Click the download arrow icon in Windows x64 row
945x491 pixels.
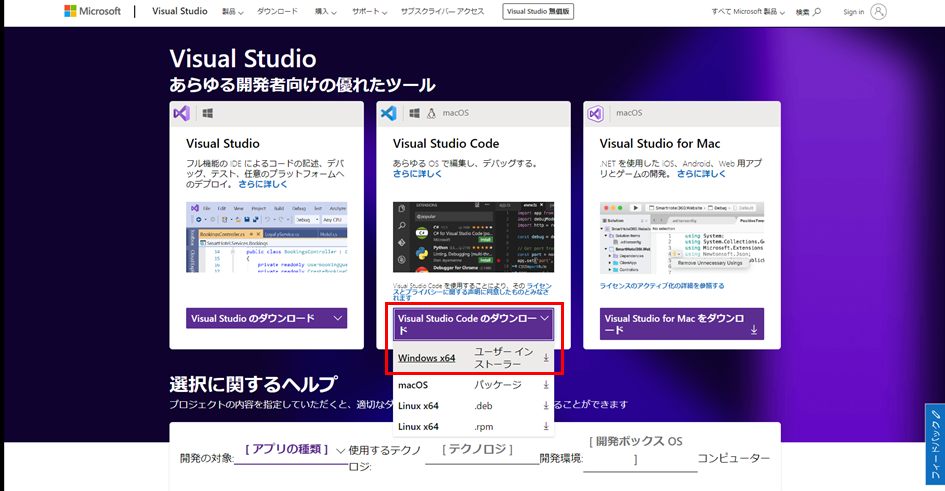(545, 358)
